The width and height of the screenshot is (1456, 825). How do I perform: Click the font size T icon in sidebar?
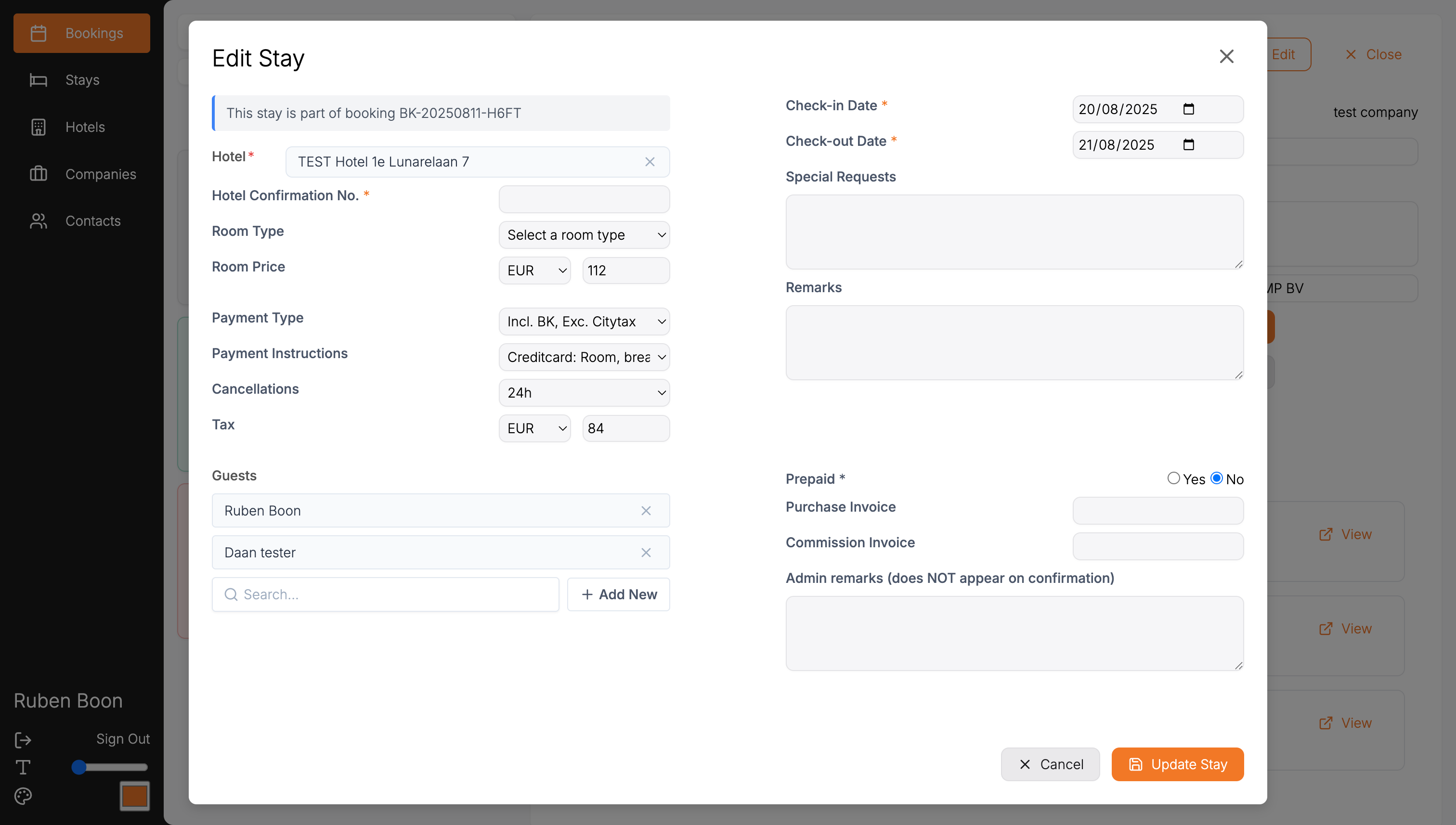(x=23, y=767)
